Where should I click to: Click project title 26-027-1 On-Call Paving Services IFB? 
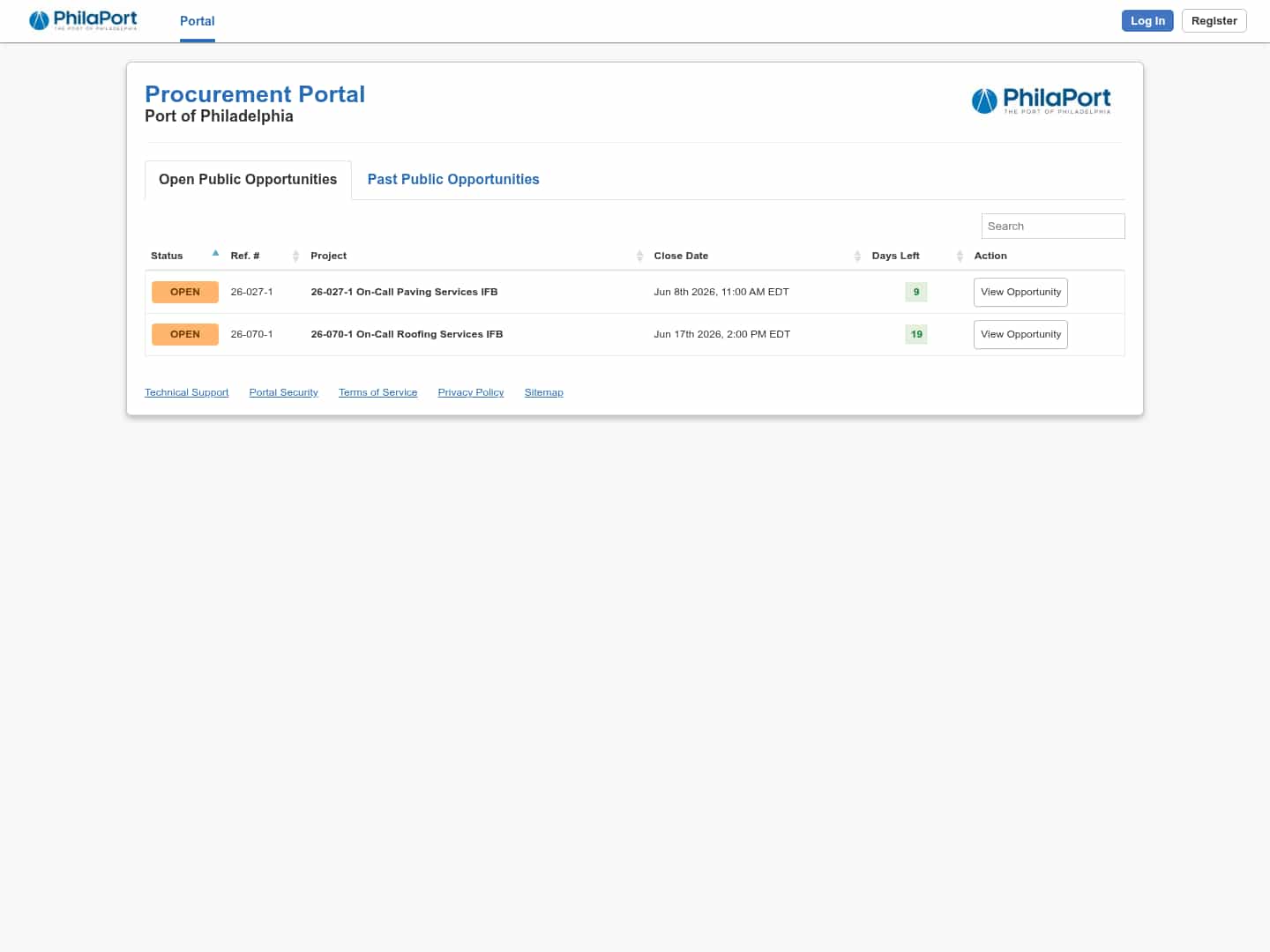(404, 292)
